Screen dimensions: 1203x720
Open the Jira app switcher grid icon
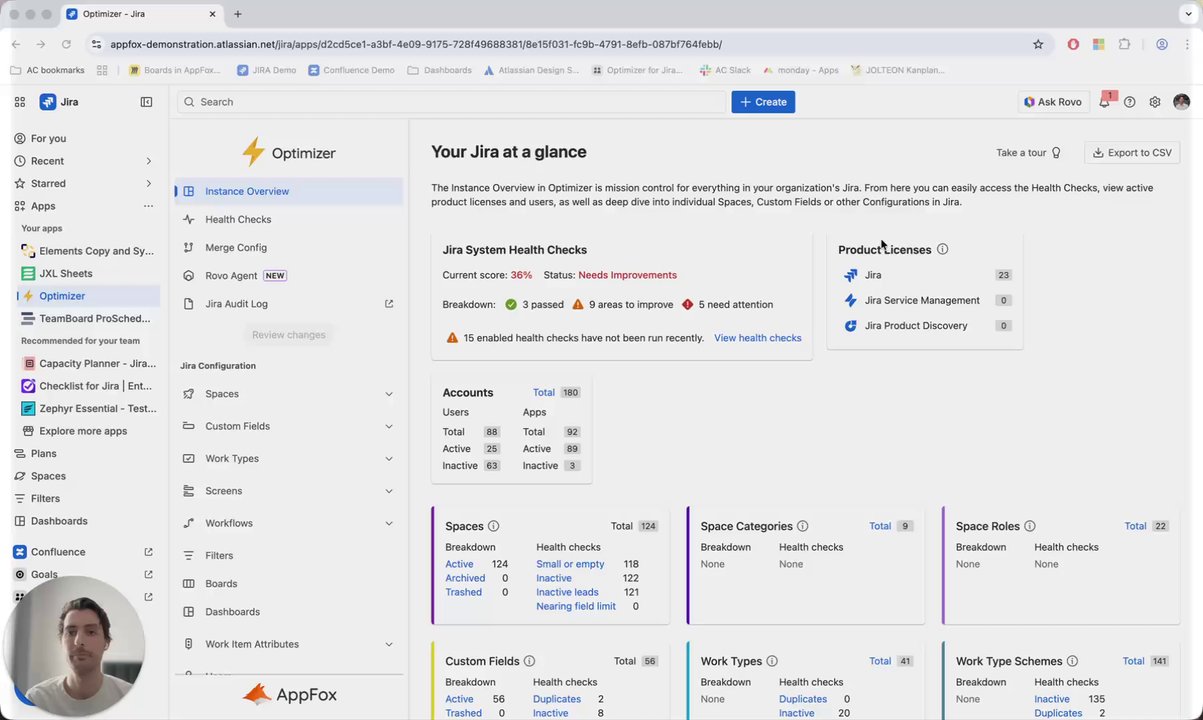click(x=20, y=102)
